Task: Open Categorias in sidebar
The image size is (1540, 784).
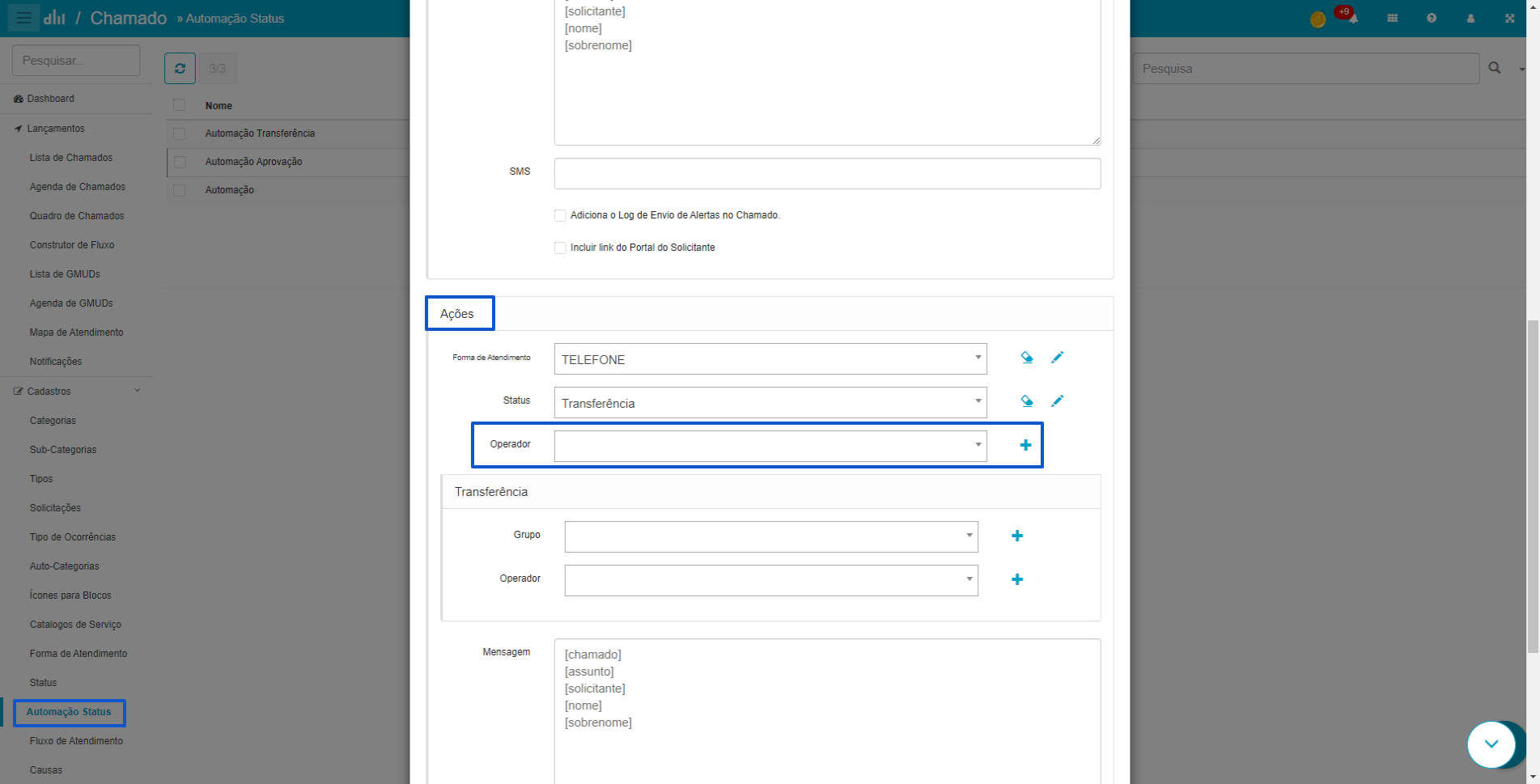Action: coord(53,421)
